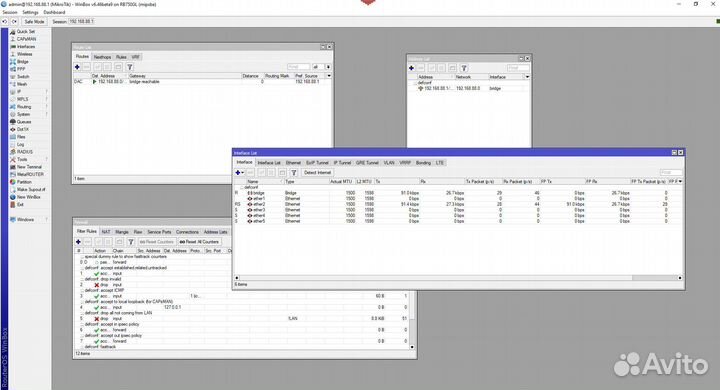
Task: Open the Bridge sidebar entry
Action: [22, 62]
